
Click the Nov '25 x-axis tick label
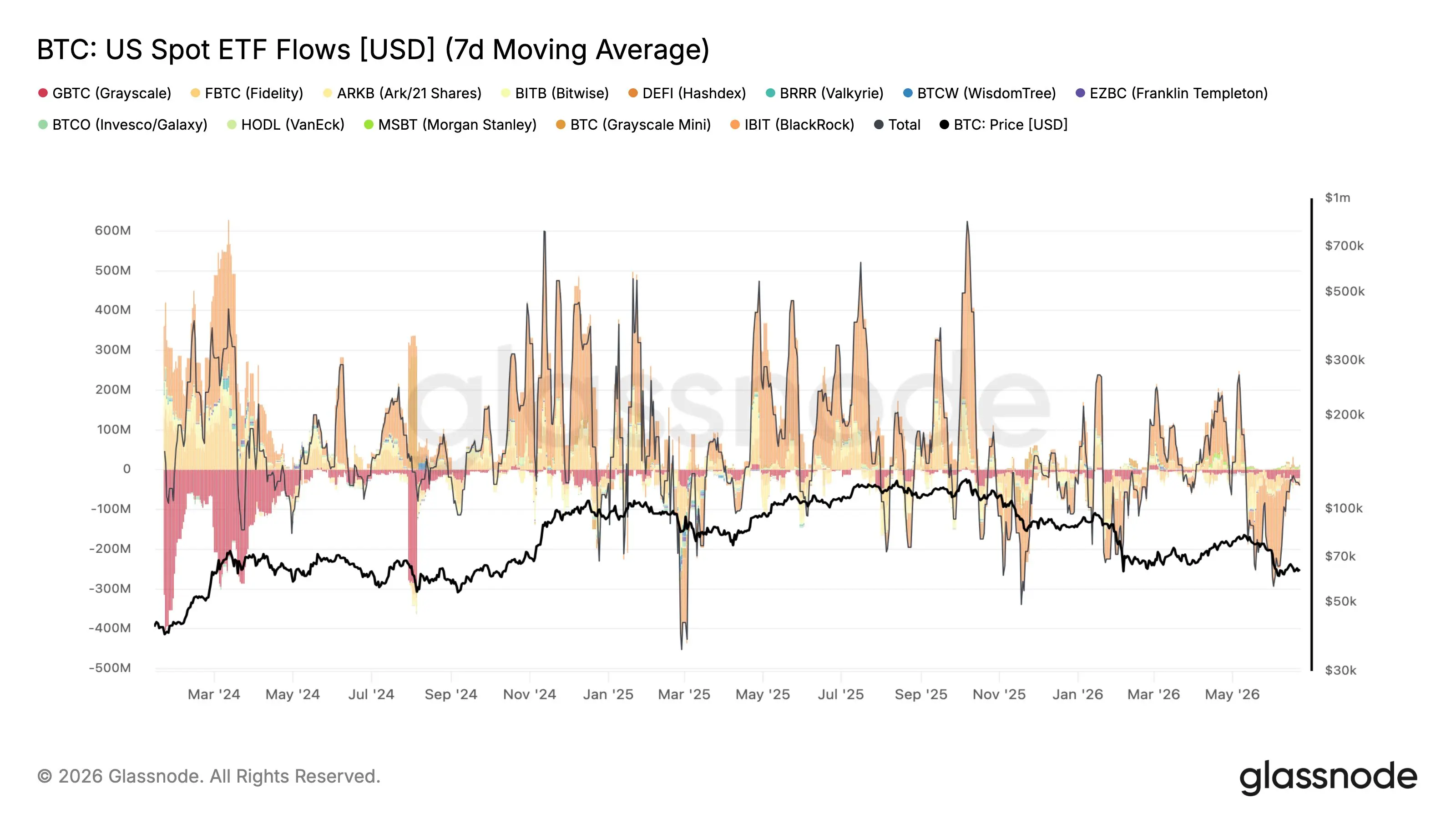click(x=999, y=694)
